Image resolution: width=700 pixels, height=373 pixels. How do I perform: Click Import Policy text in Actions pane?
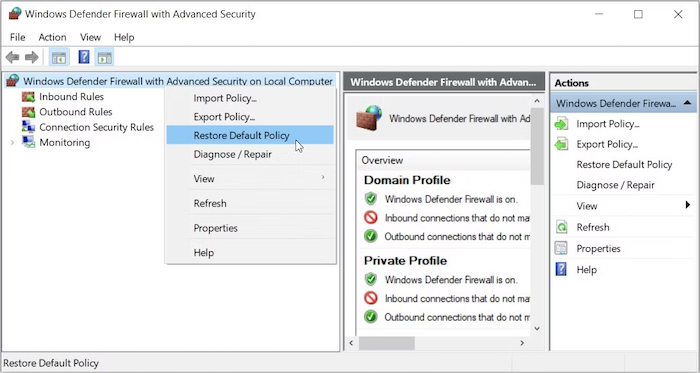click(608, 124)
